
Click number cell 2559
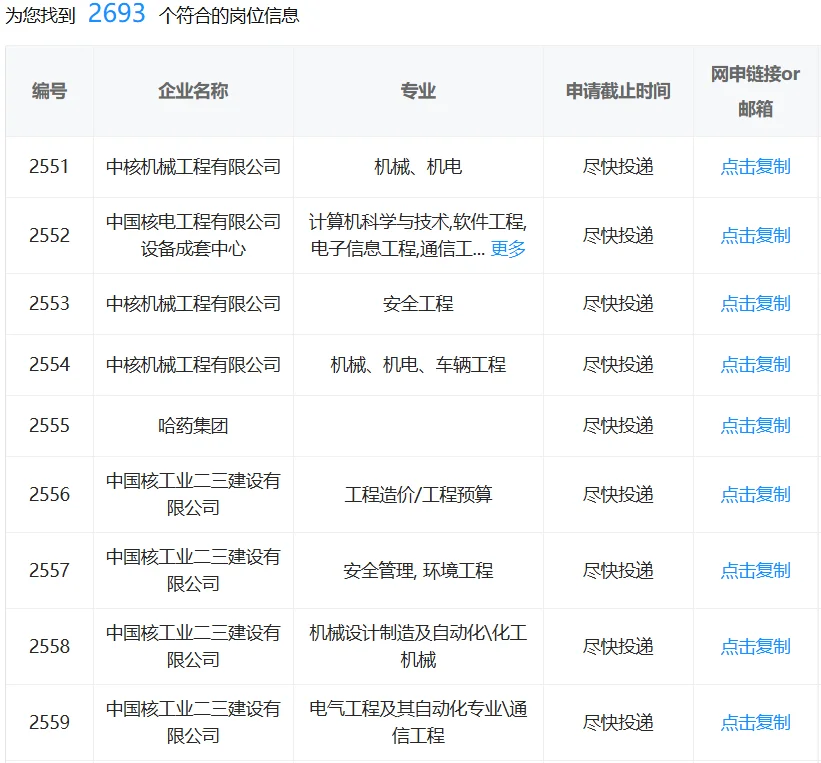point(49,723)
